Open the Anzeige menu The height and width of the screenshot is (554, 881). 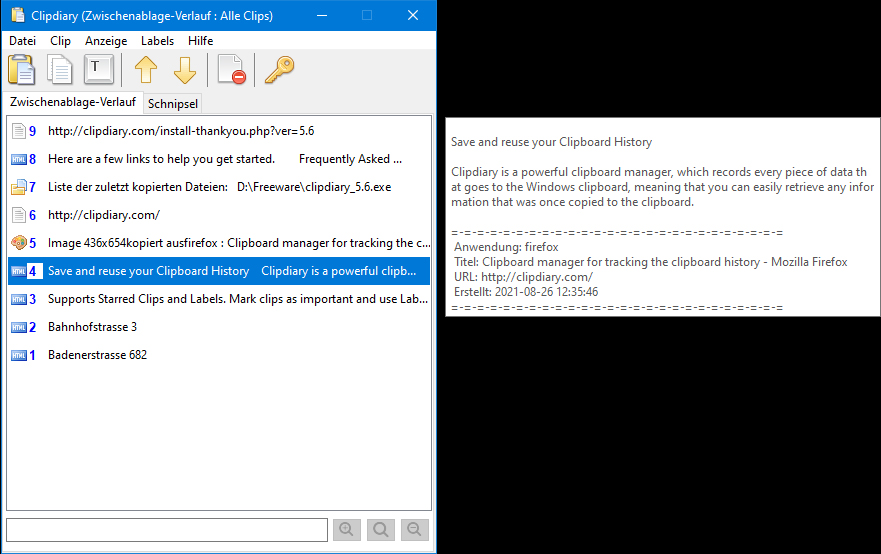coord(106,40)
